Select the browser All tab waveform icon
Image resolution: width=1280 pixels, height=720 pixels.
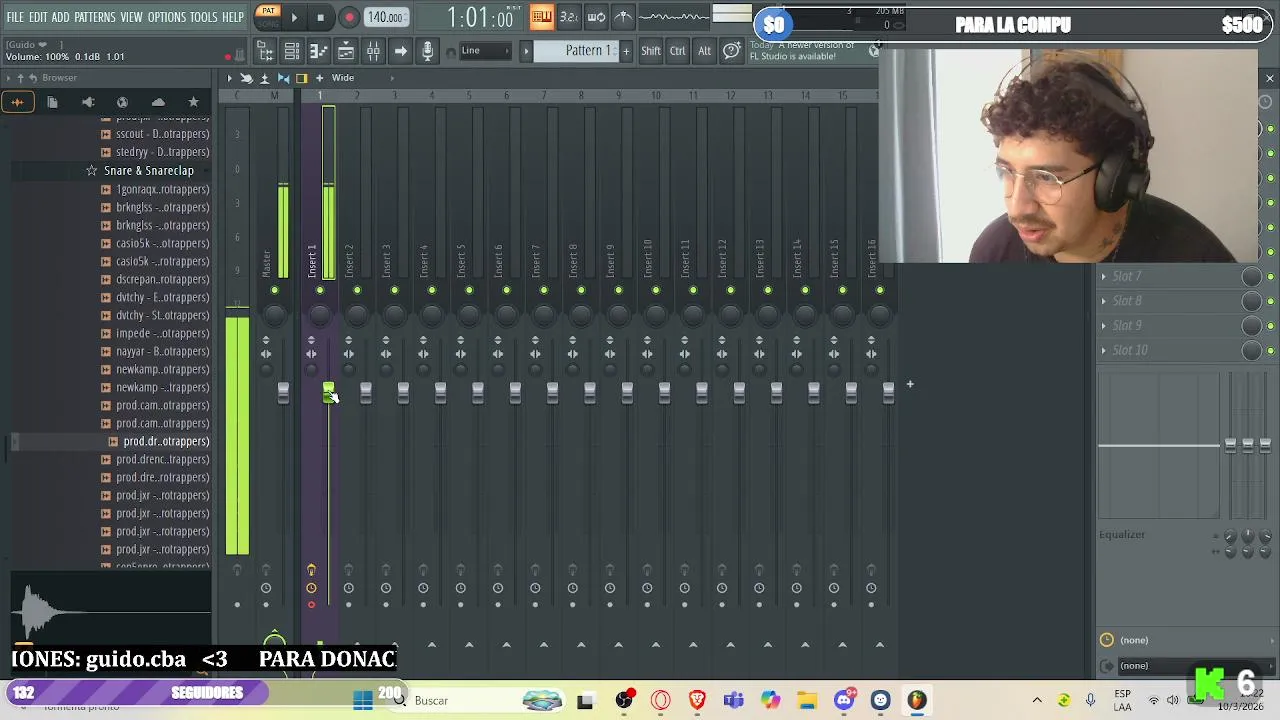tap(17, 102)
